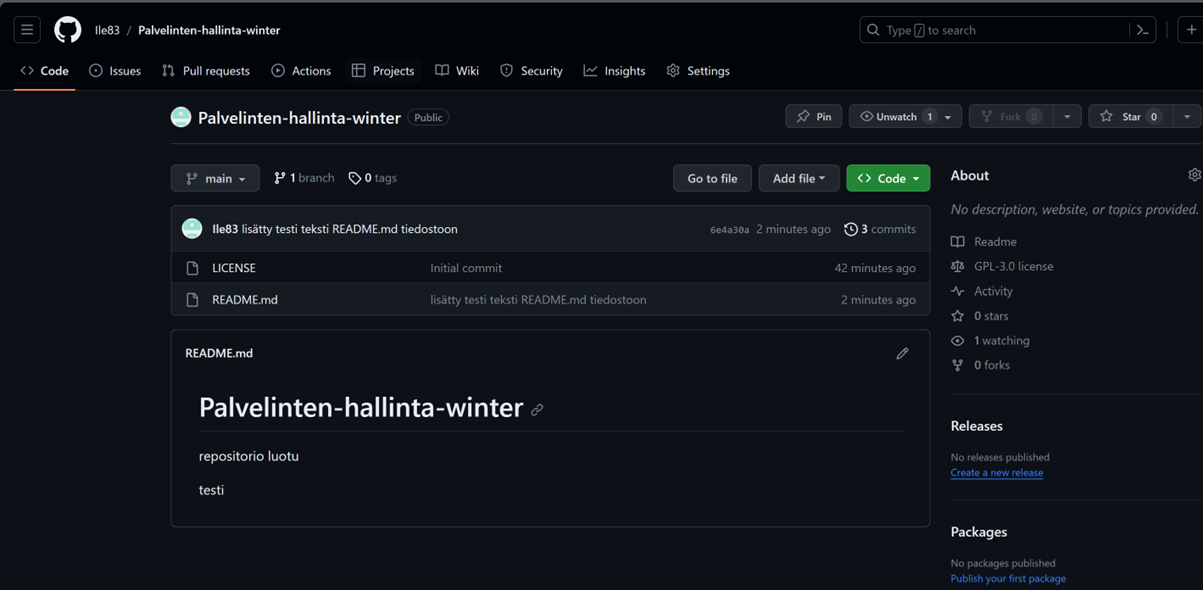
Task: Open the About settings gear icon
Action: (1194, 175)
